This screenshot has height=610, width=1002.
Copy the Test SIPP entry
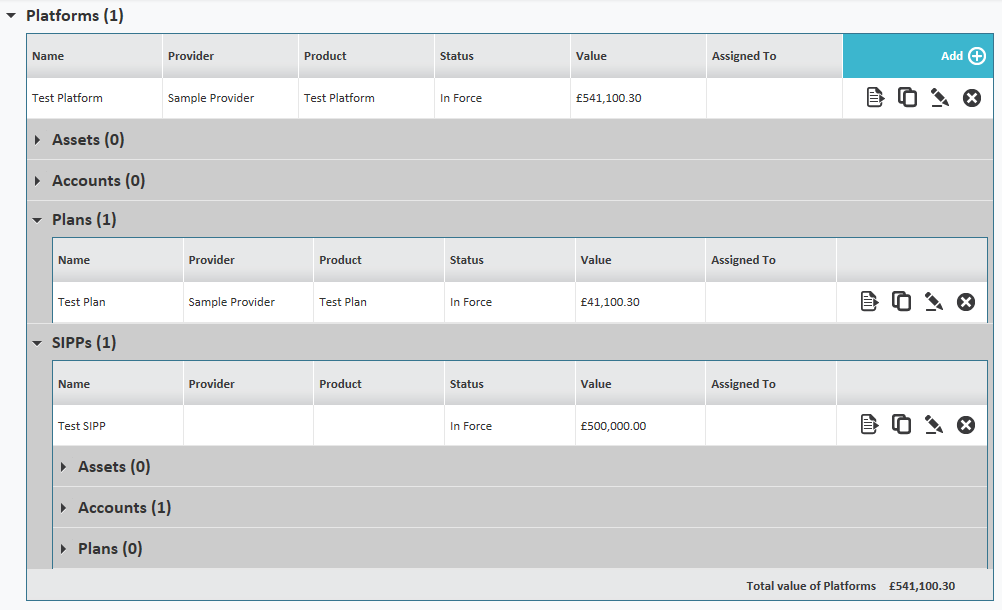click(x=901, y=425)
